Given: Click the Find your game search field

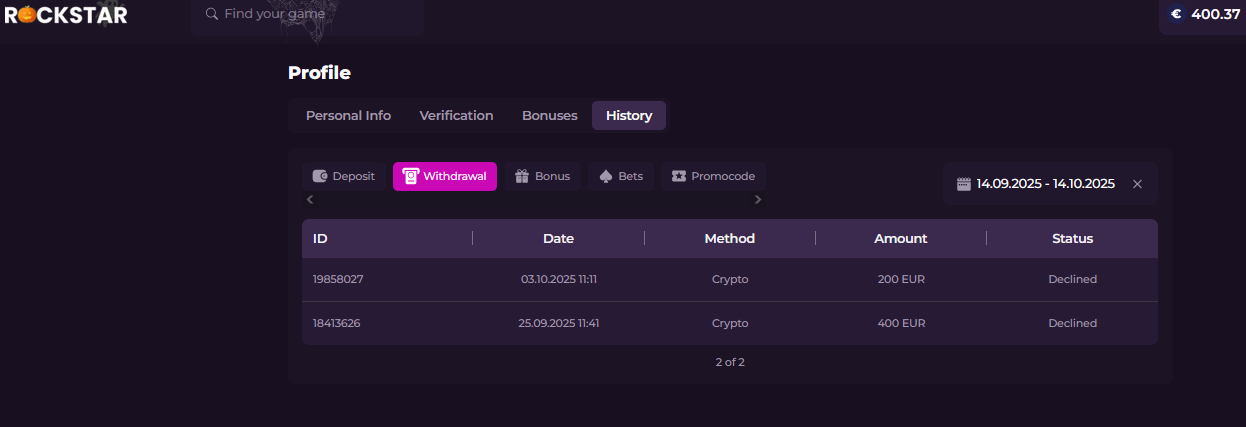Looking at the screenshot, I should [310, 15].
